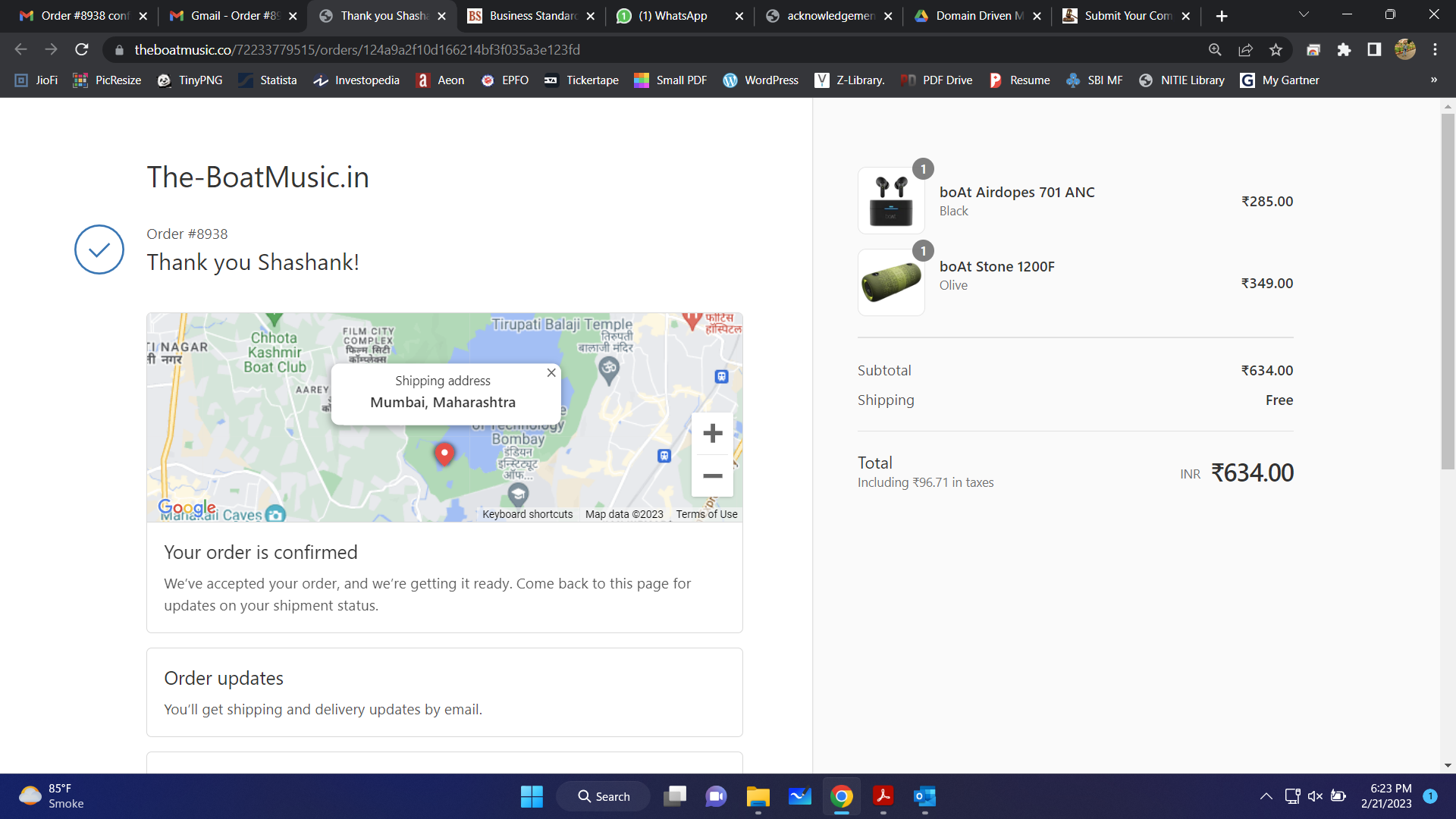
Task: Close the Shipping address map popup
Action: click(551, 372)
